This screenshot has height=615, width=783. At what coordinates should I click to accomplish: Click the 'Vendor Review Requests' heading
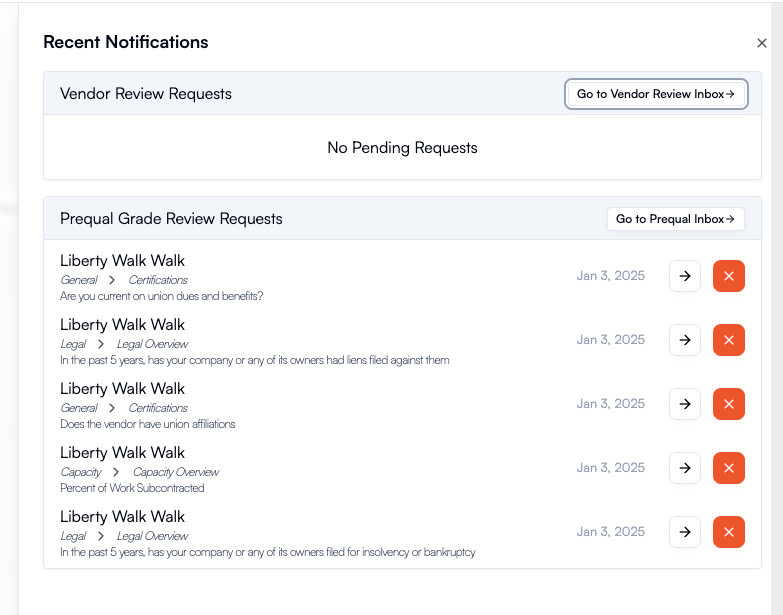click(x=146, y=94)
